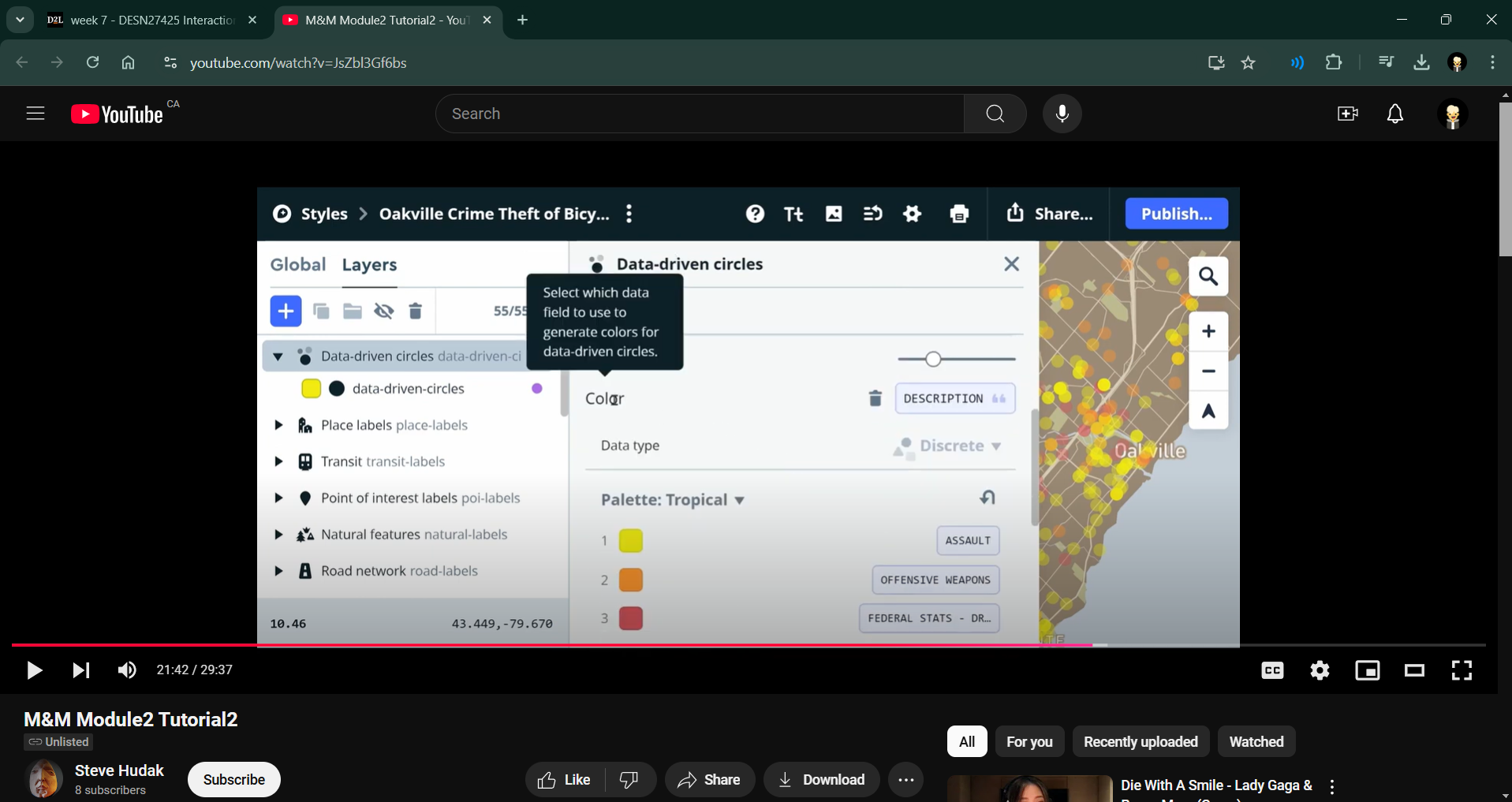Open more actions menu below video

[905, 780]
